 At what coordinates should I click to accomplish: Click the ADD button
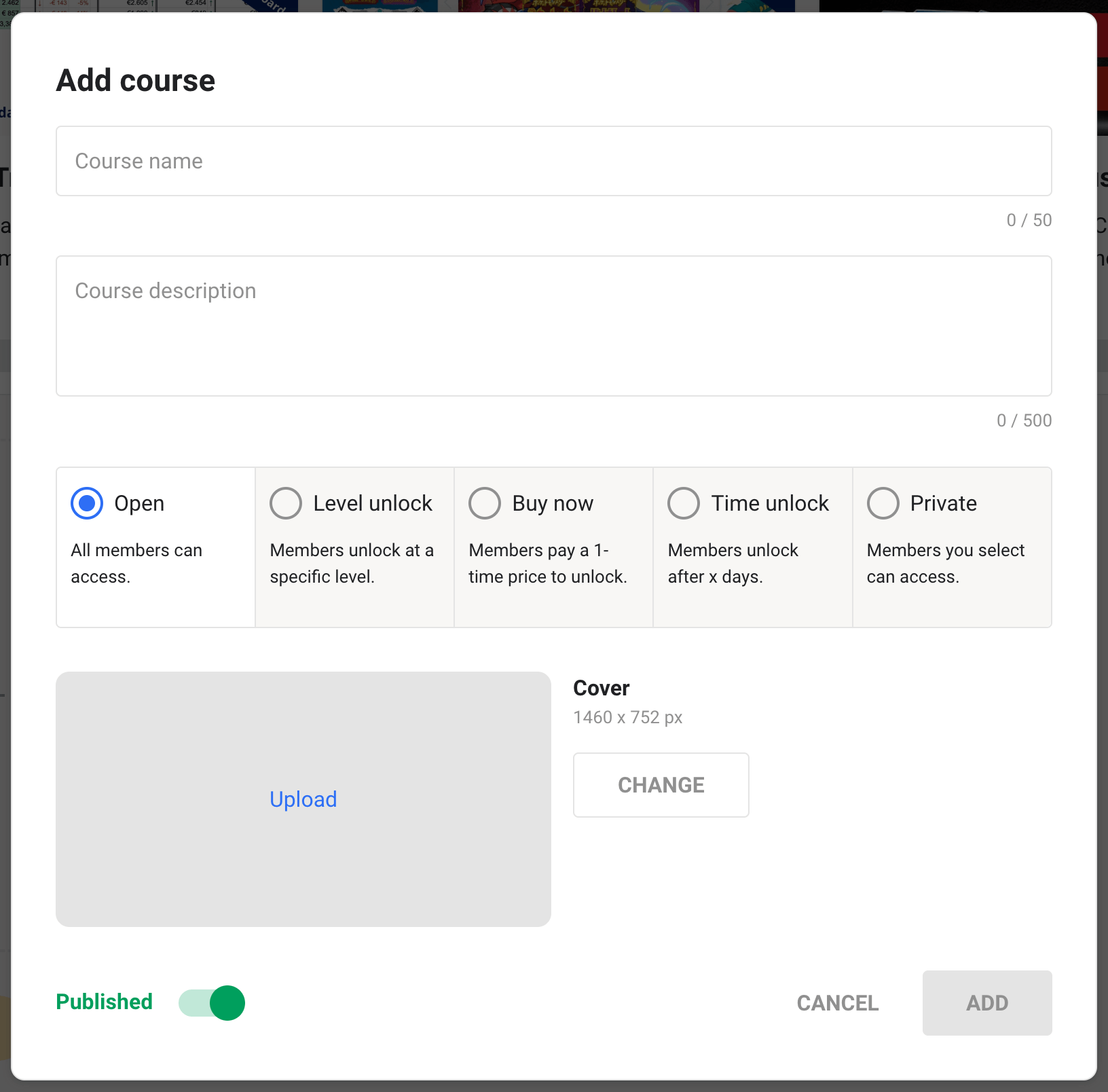point(986,1003)
